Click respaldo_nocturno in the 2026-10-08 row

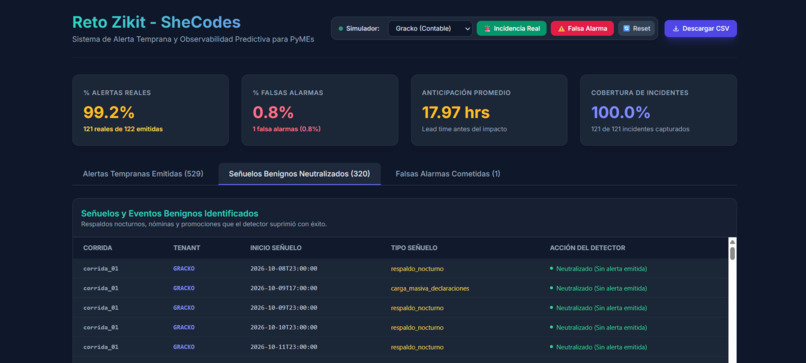tap(417, 268)
